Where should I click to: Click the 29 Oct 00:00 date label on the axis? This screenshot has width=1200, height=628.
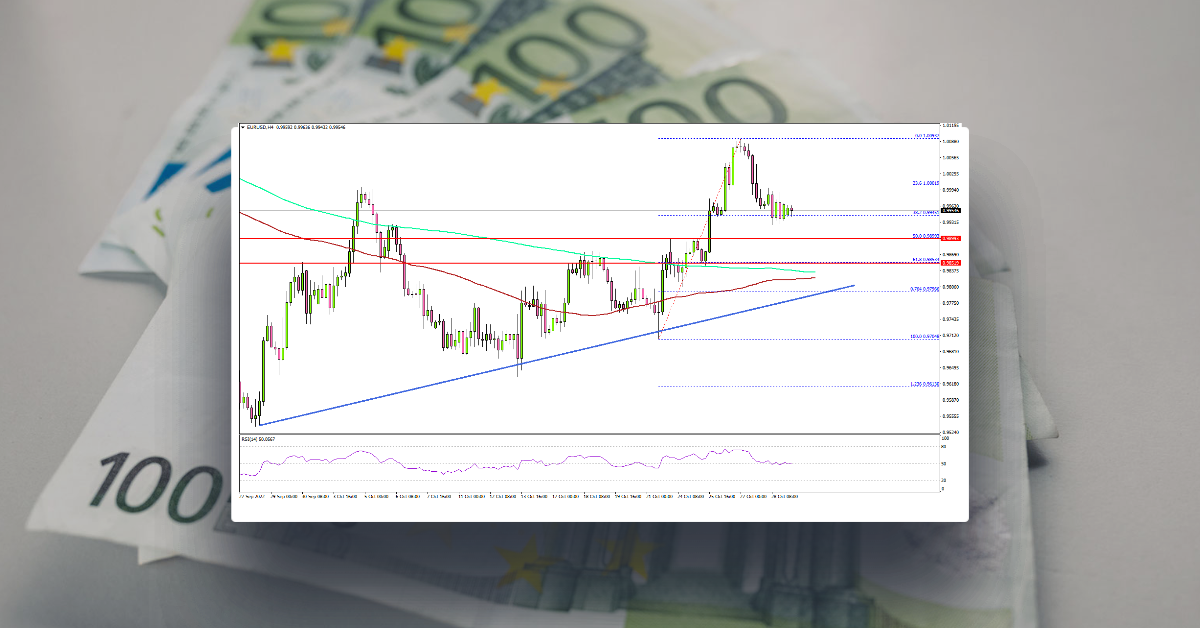[x=786, y=493]
